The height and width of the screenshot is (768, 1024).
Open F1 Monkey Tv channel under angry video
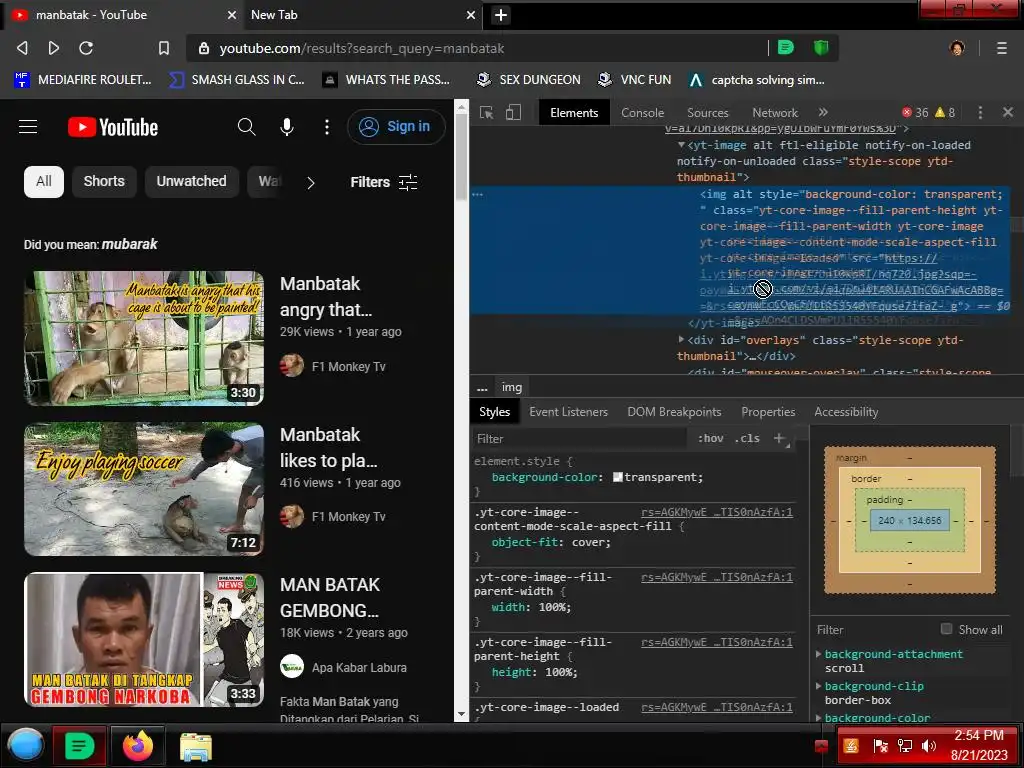click(x=348, y=366)
